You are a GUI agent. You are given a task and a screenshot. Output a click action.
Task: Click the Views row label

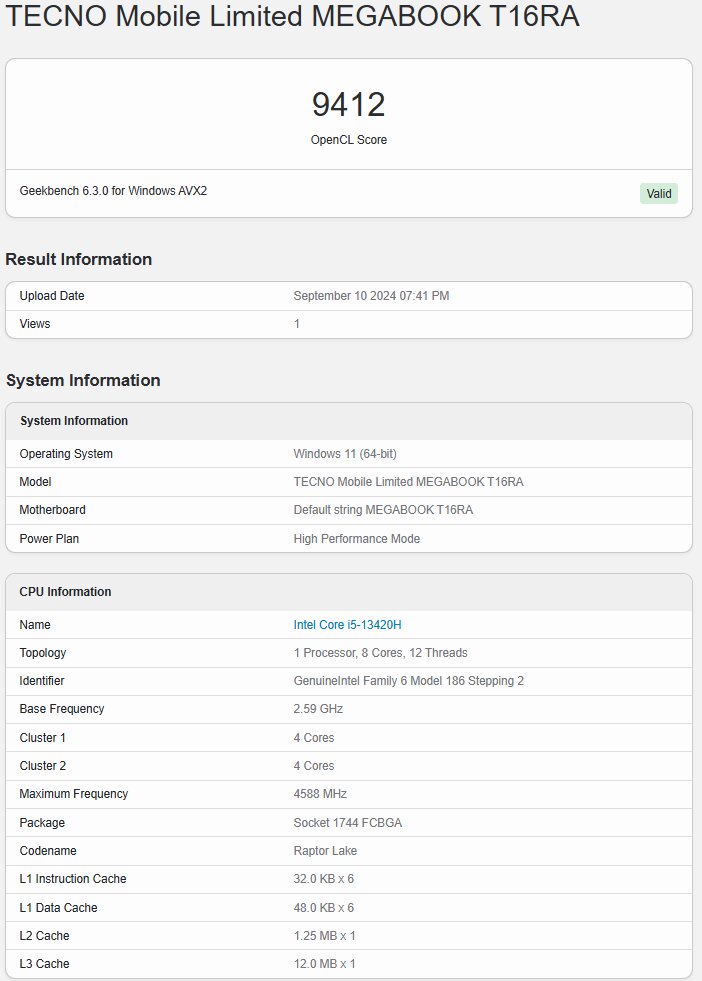tap(35, 323)
